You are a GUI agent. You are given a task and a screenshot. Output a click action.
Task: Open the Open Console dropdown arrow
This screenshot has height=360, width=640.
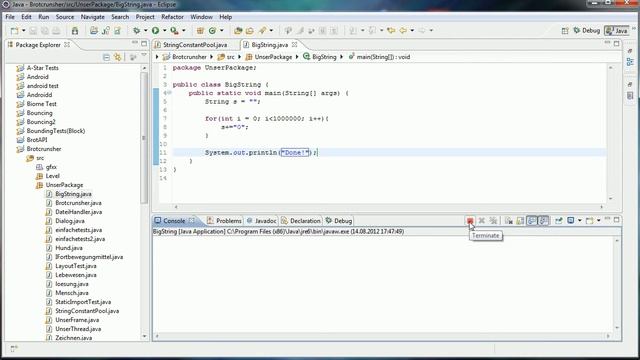[598, 220]
